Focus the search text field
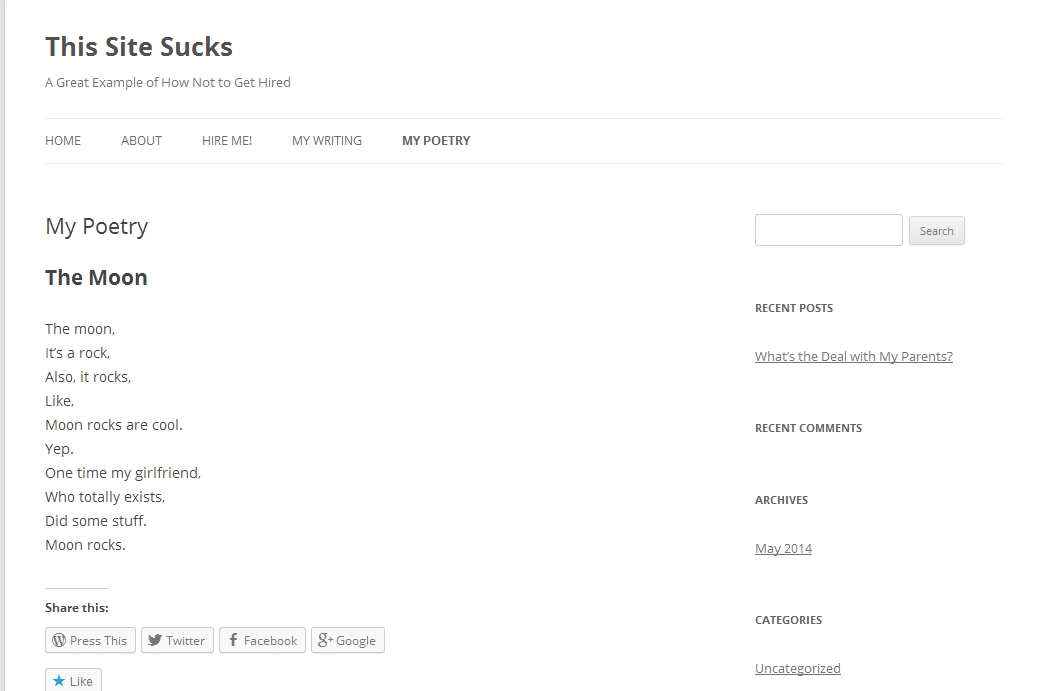The width and height of the screenshot is (1045, 691). click(x=828, y=230)
